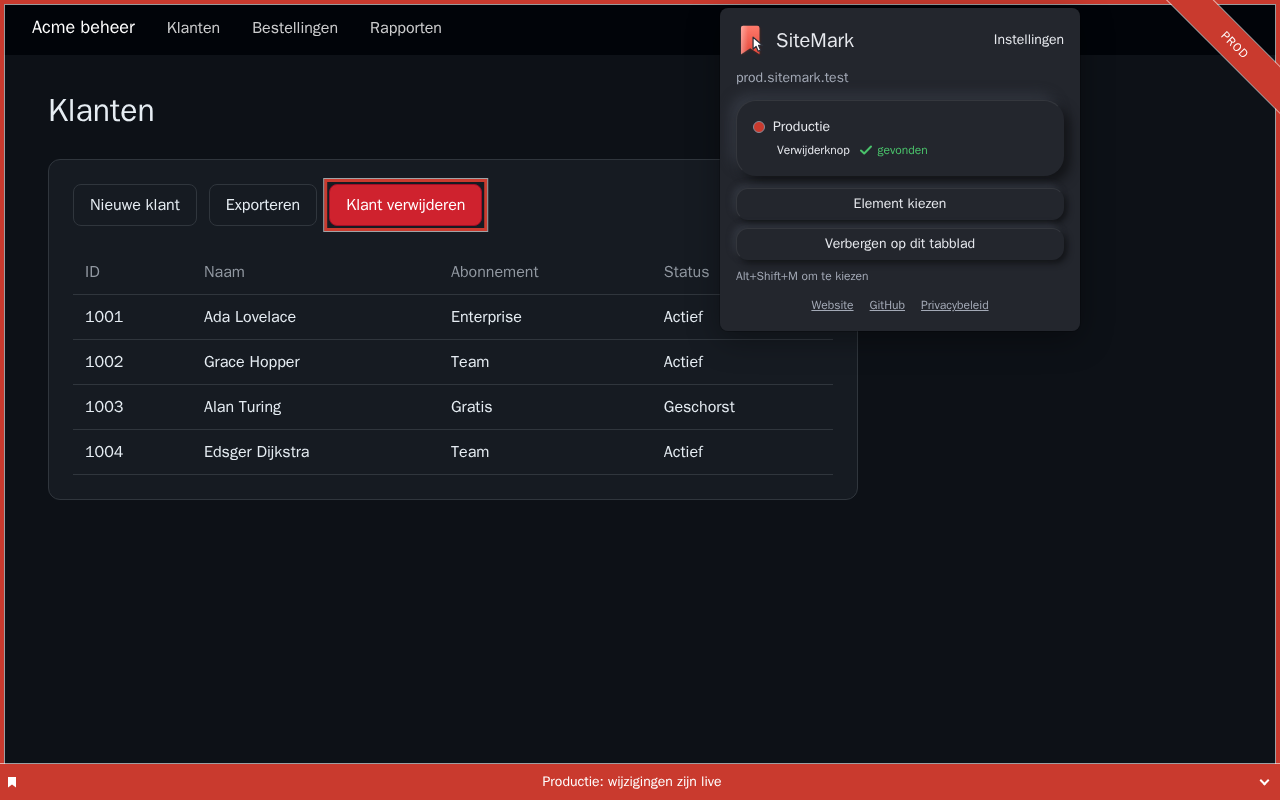Click the green gevonden checkmark icon

tap(866, 150)
